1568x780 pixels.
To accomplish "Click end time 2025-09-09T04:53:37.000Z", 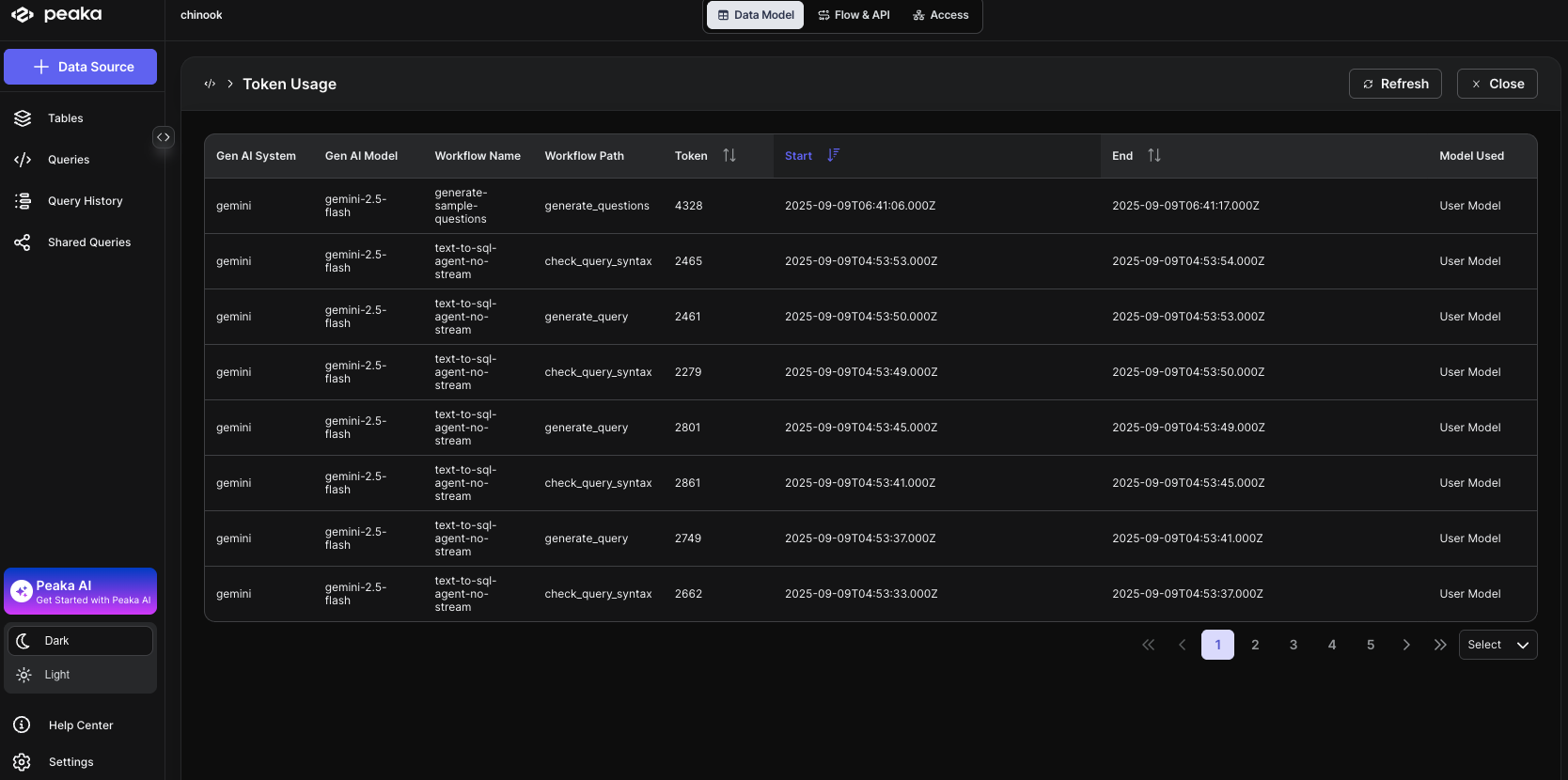I will (x=1187, y=594).
